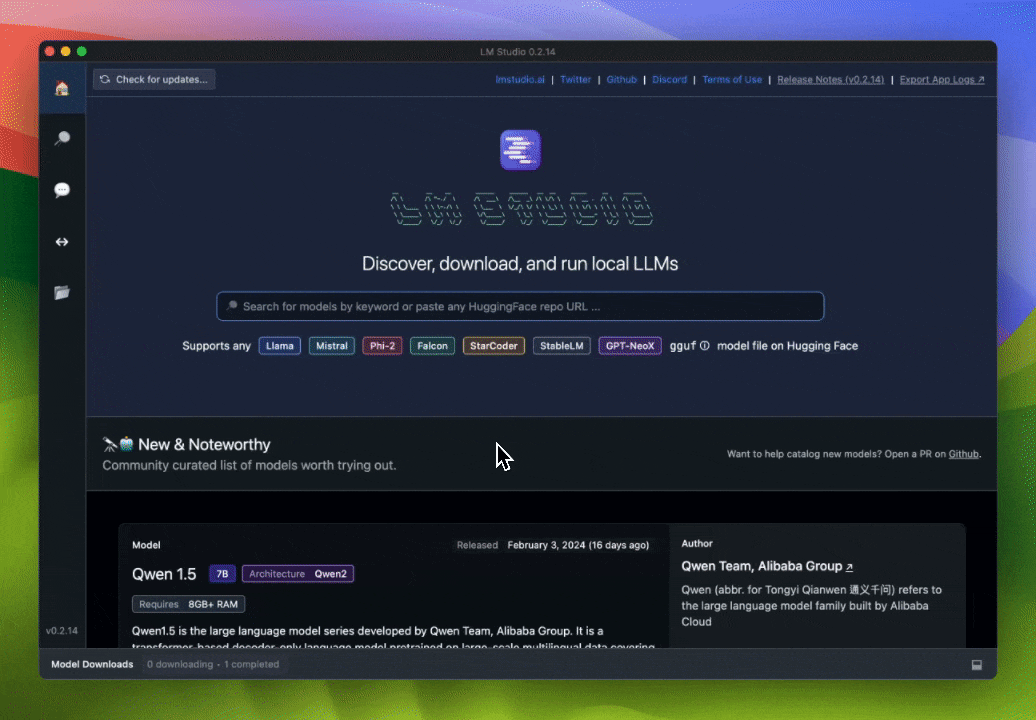Viewport: 1036px width, 720px height.
Task: Open the Twitter link
Action: tap(575, 80)
